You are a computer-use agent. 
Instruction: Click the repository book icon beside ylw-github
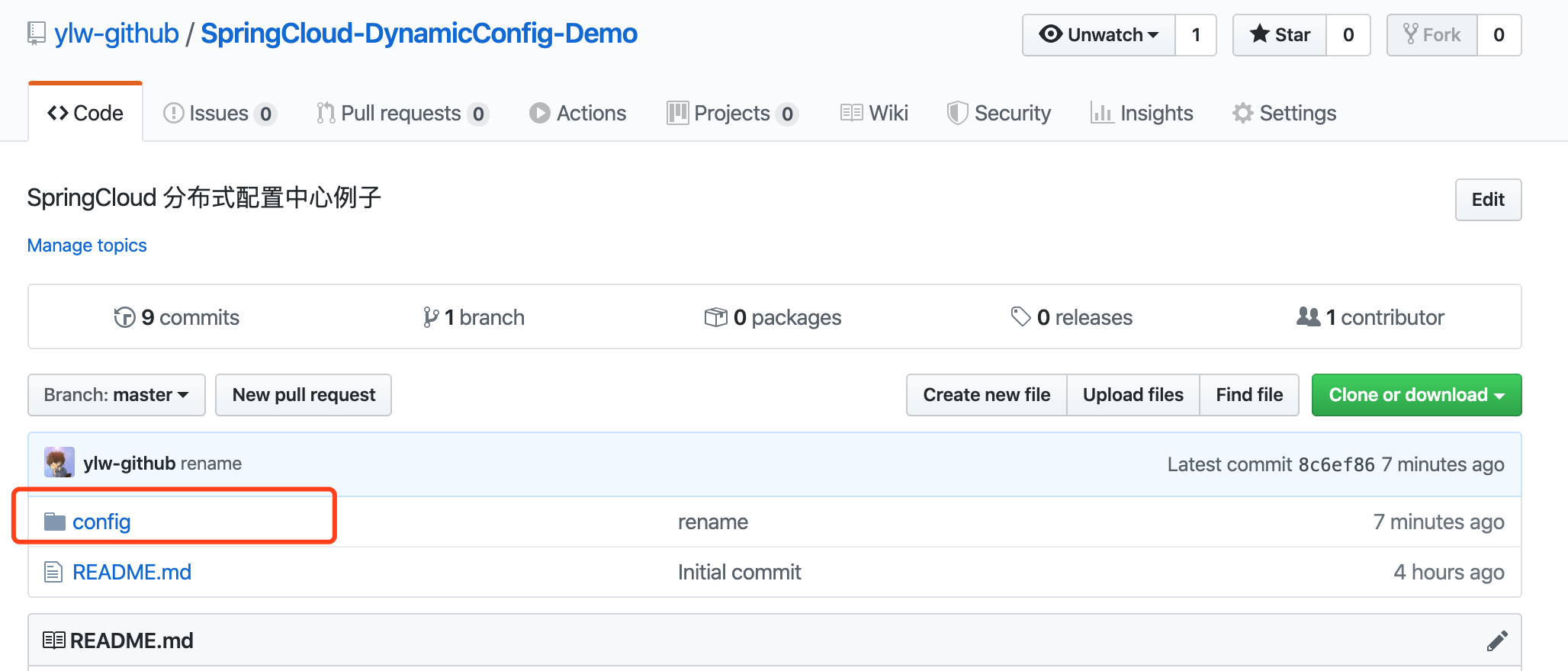click(36, 34)
